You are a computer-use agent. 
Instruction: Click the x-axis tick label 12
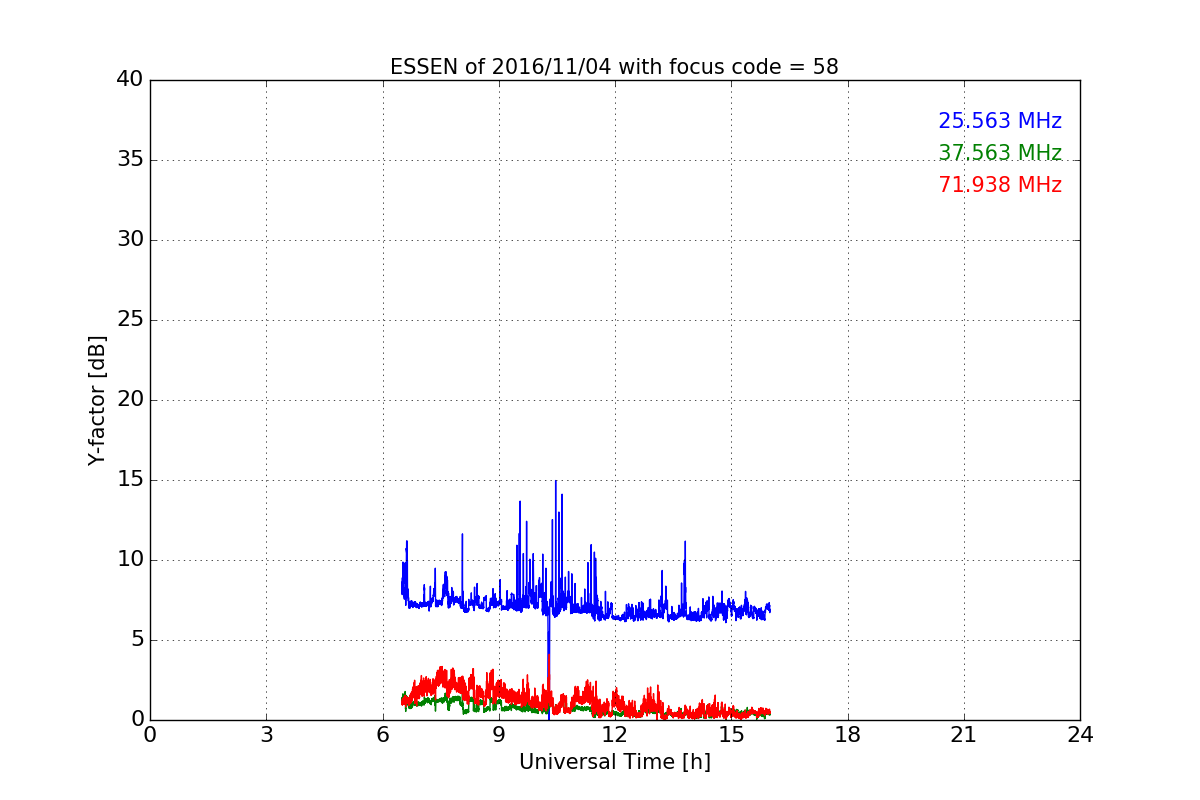click(614, 735)
